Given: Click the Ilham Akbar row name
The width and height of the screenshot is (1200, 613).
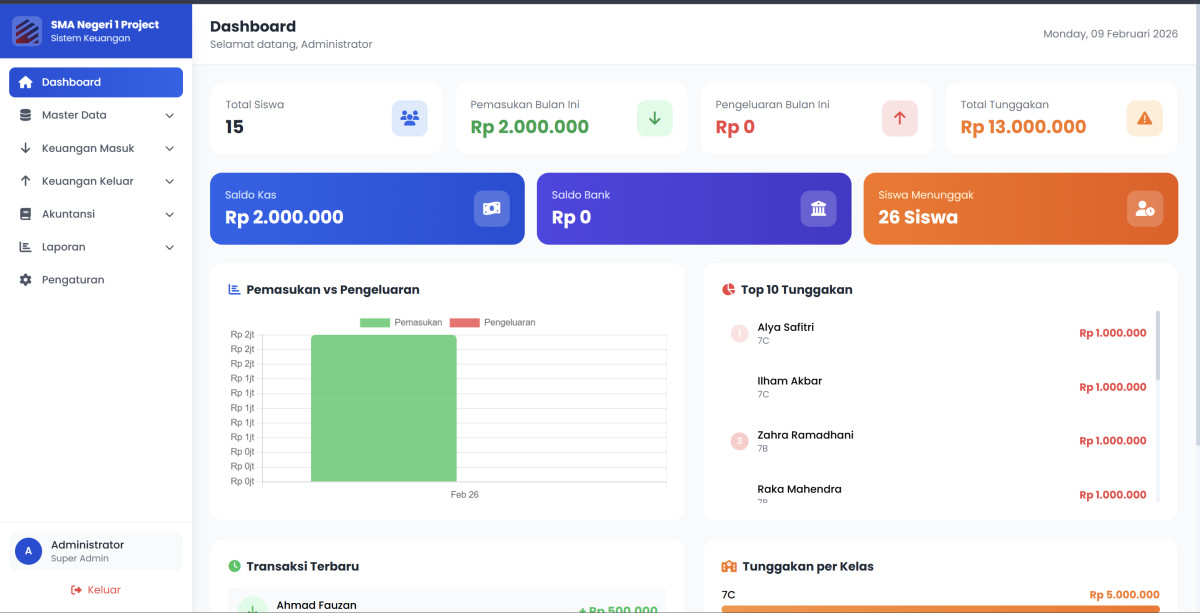Looking at the screenshot, I should point(790,381).
